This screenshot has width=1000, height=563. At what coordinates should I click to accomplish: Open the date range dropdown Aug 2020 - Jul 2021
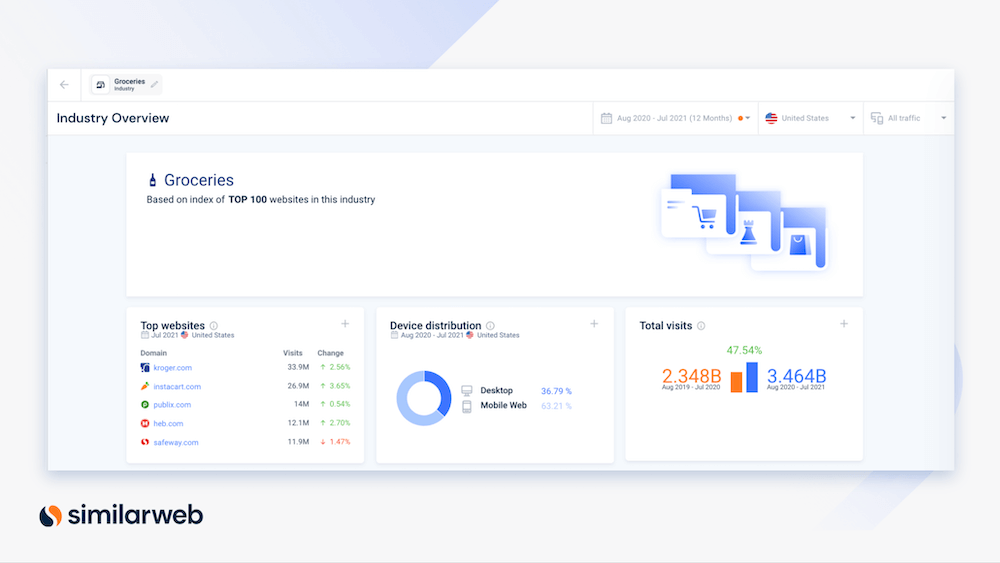tap(675, 118)
